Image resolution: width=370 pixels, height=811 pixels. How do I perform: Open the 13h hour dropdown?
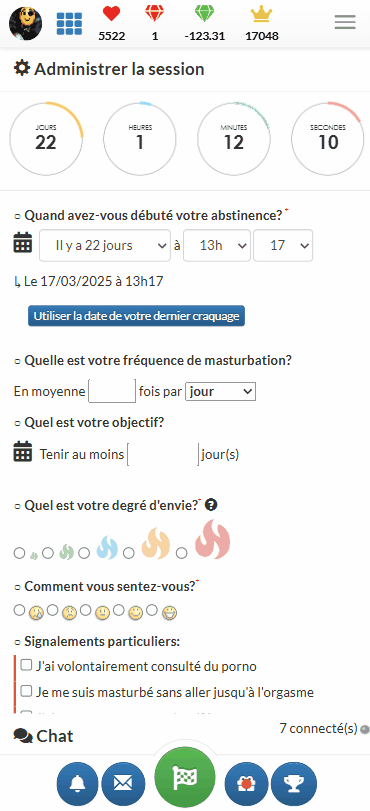point(217,246)
